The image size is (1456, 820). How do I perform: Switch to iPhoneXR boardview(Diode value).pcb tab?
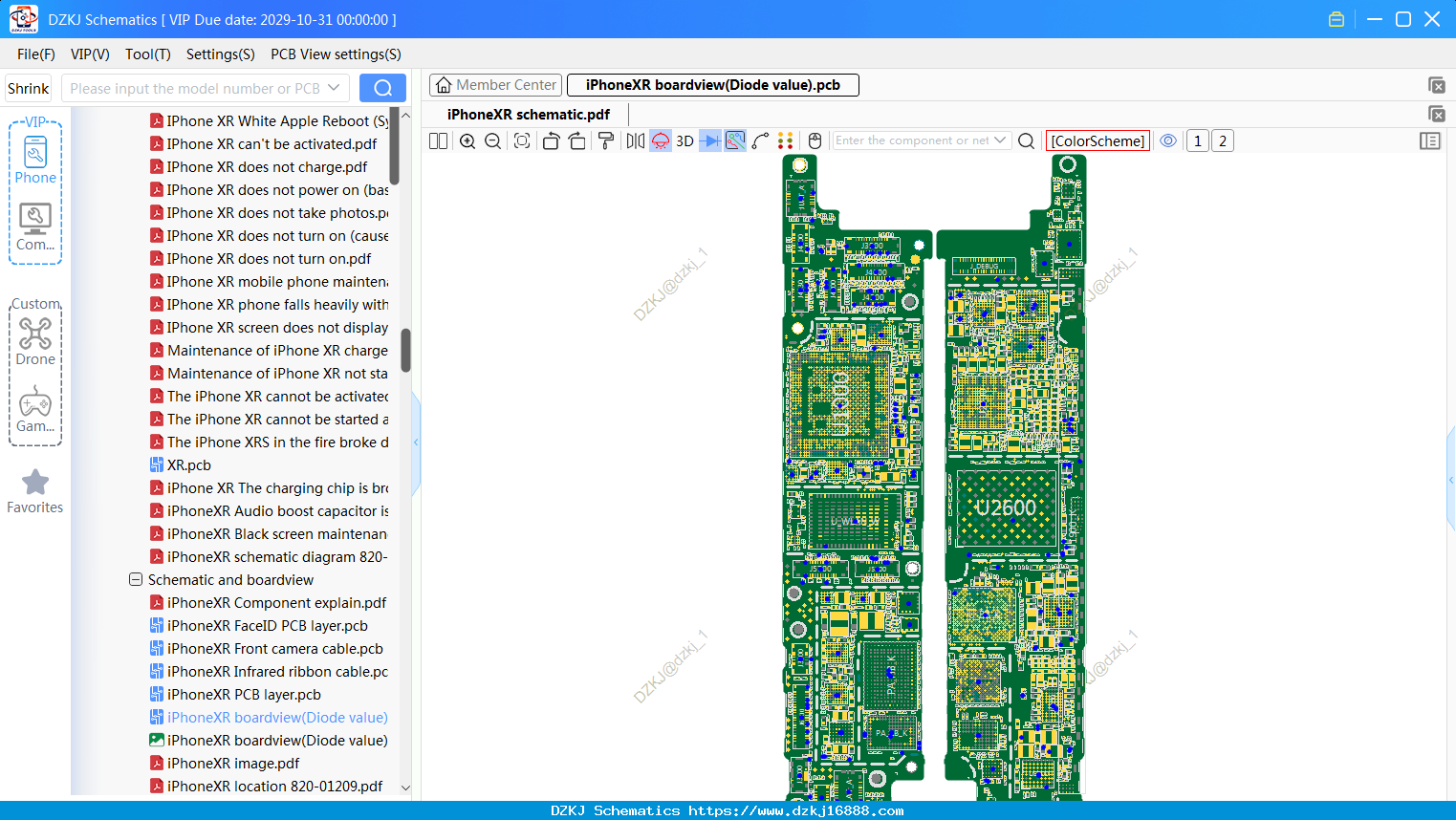[713, 85]
